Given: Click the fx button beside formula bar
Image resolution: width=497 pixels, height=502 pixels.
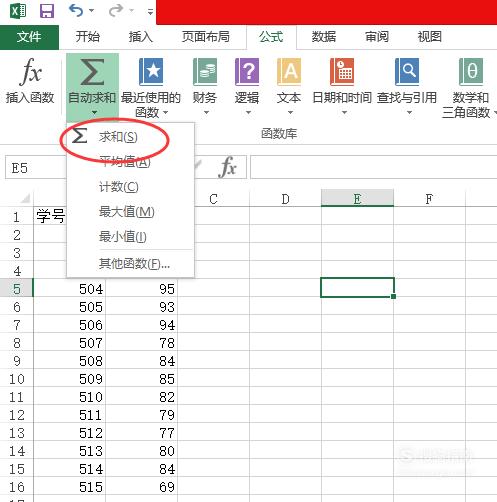Looking at the screenshot, I should click(228, 167).
